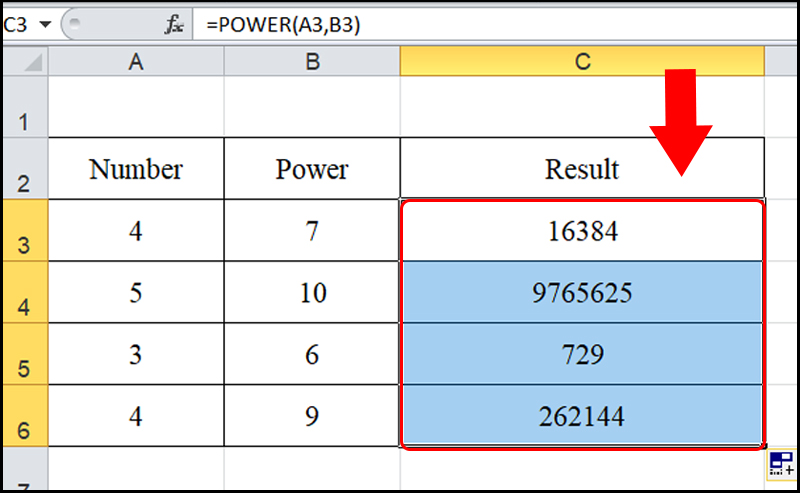Click the Result header cell

582,169
